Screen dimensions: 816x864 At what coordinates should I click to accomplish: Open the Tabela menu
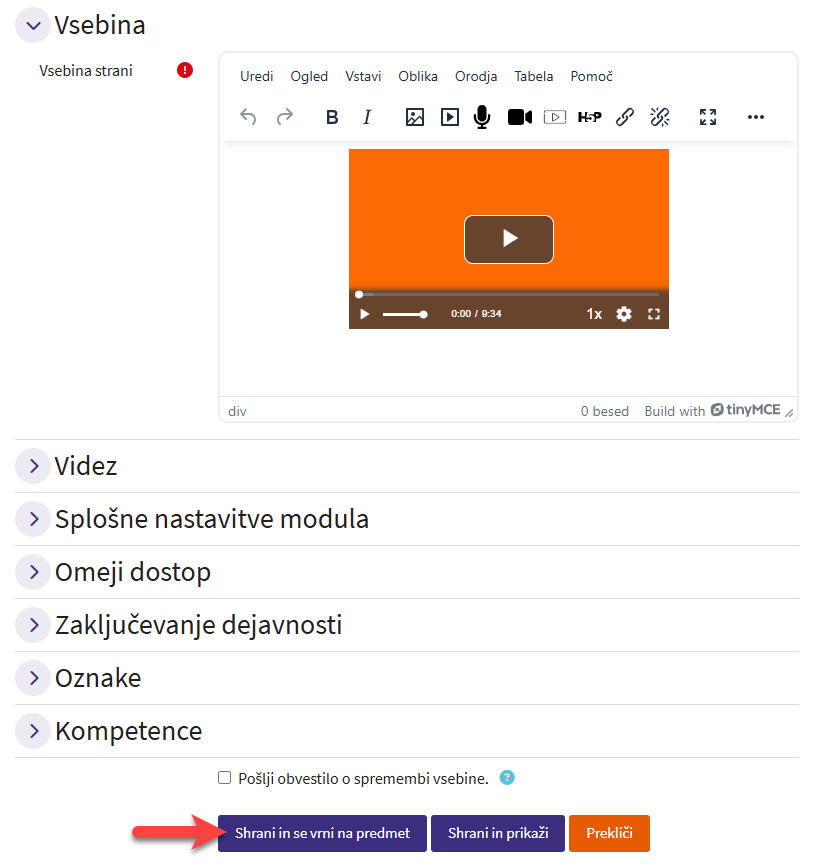coord(534,76)
